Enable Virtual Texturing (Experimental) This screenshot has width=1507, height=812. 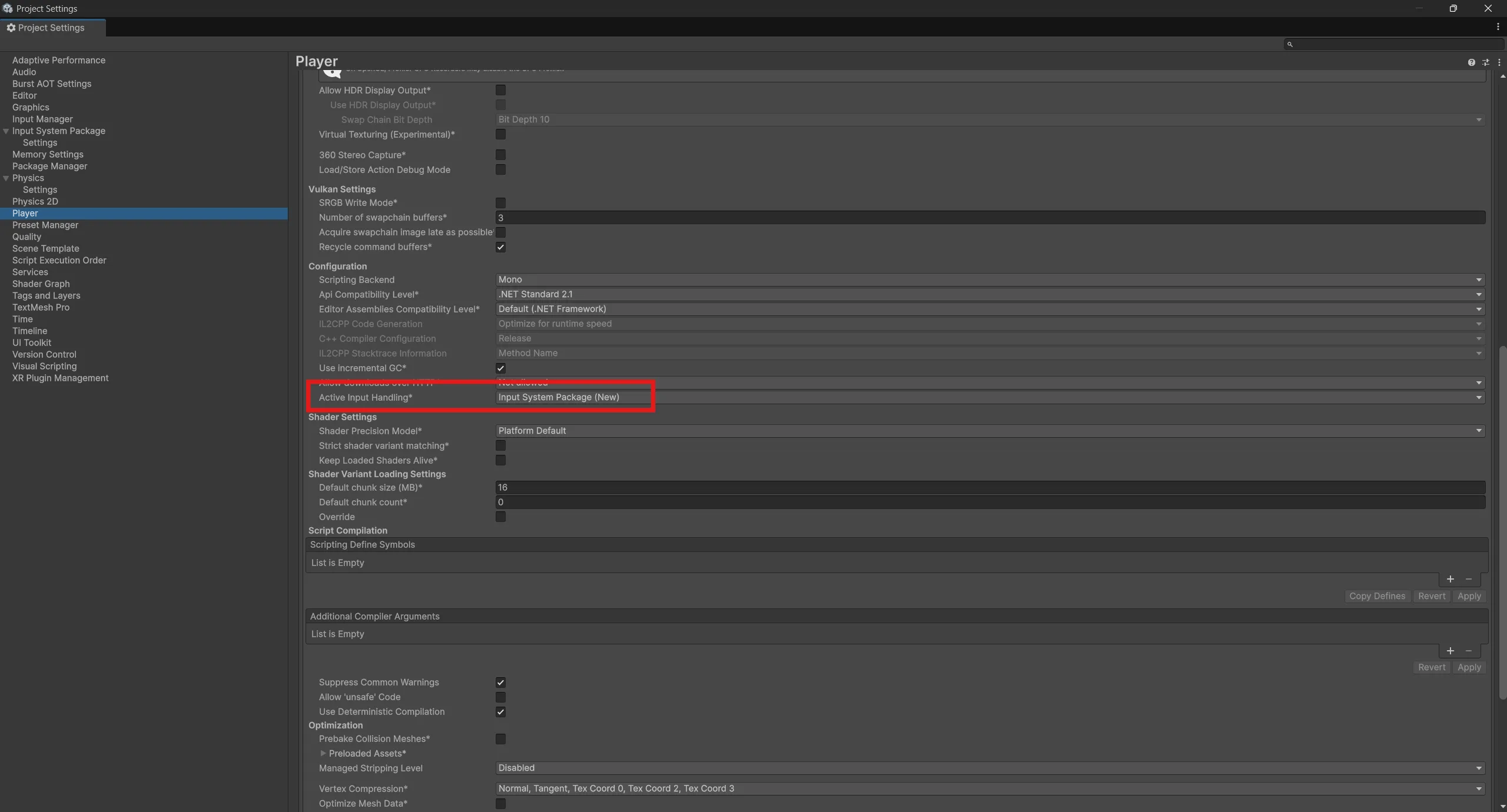(x=500, y=134)
